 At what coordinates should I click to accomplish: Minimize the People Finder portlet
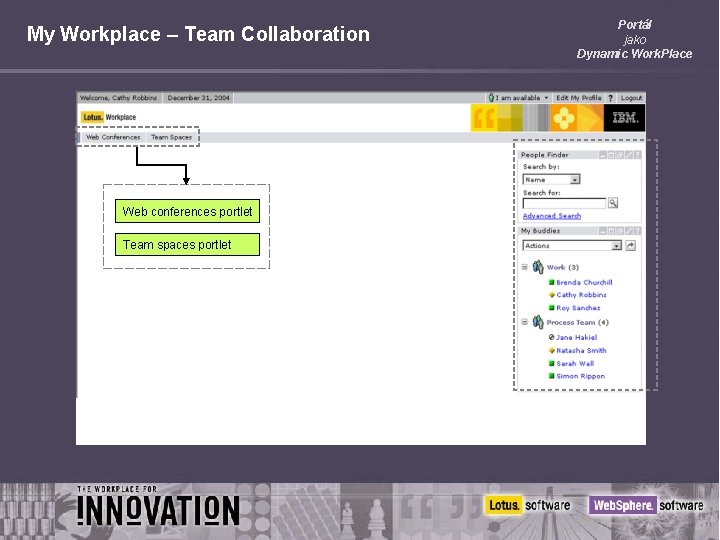(x=603, y=155)
